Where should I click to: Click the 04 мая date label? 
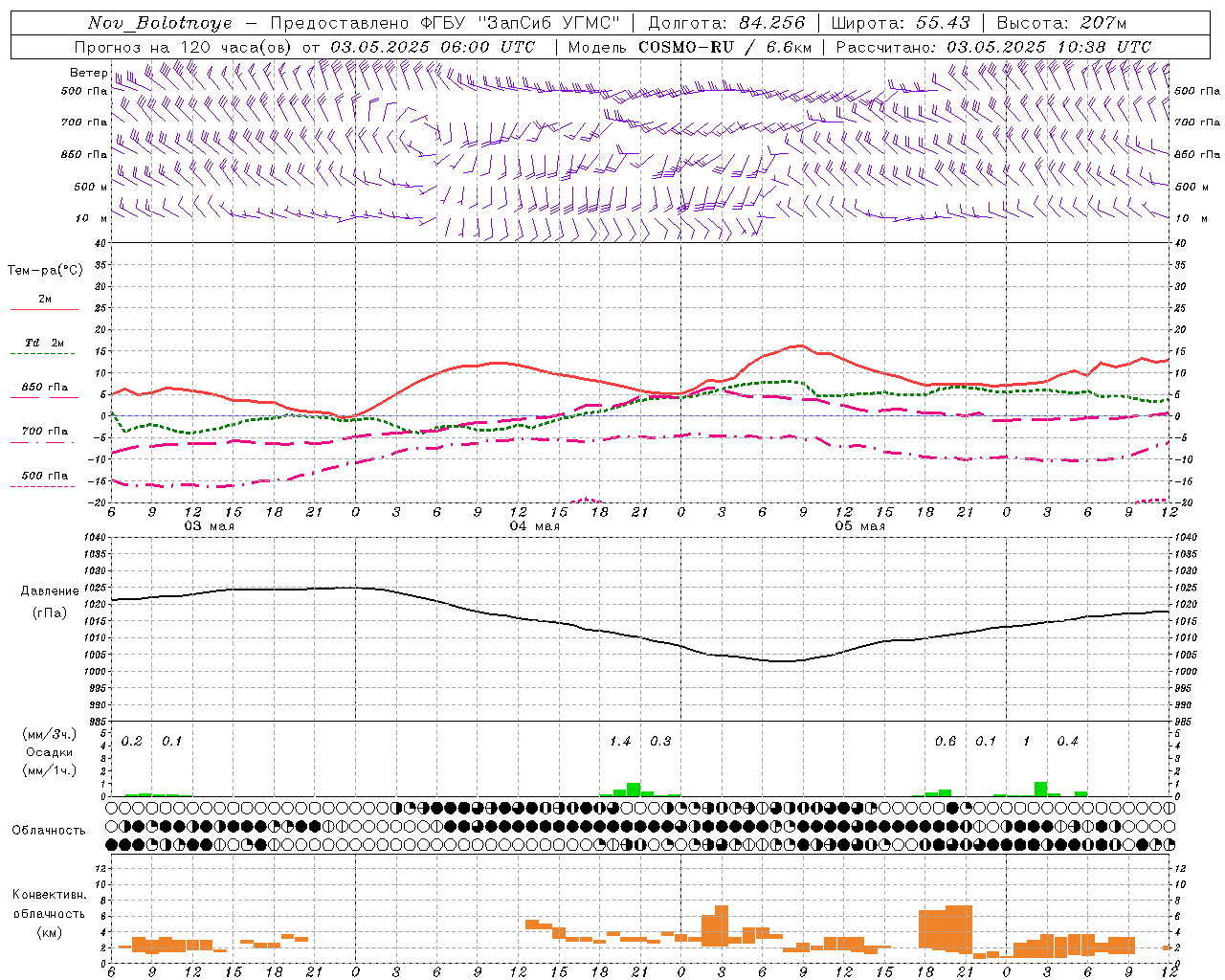[534, 526]
